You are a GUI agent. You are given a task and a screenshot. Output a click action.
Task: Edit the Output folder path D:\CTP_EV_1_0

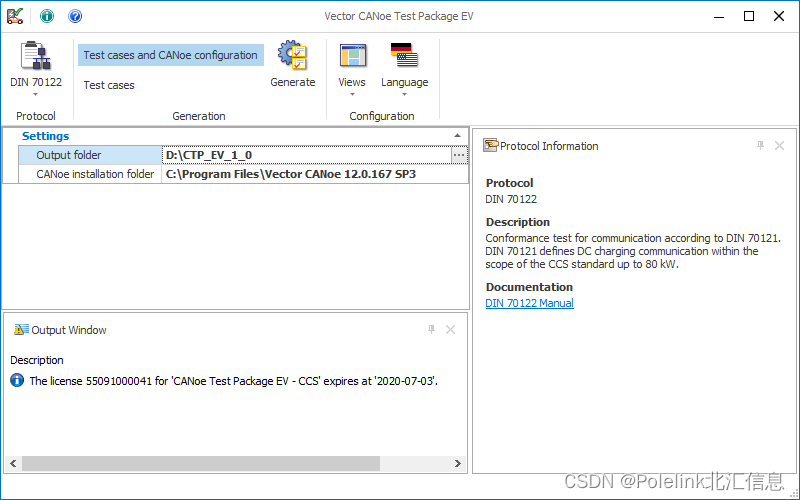click(307, 155)
